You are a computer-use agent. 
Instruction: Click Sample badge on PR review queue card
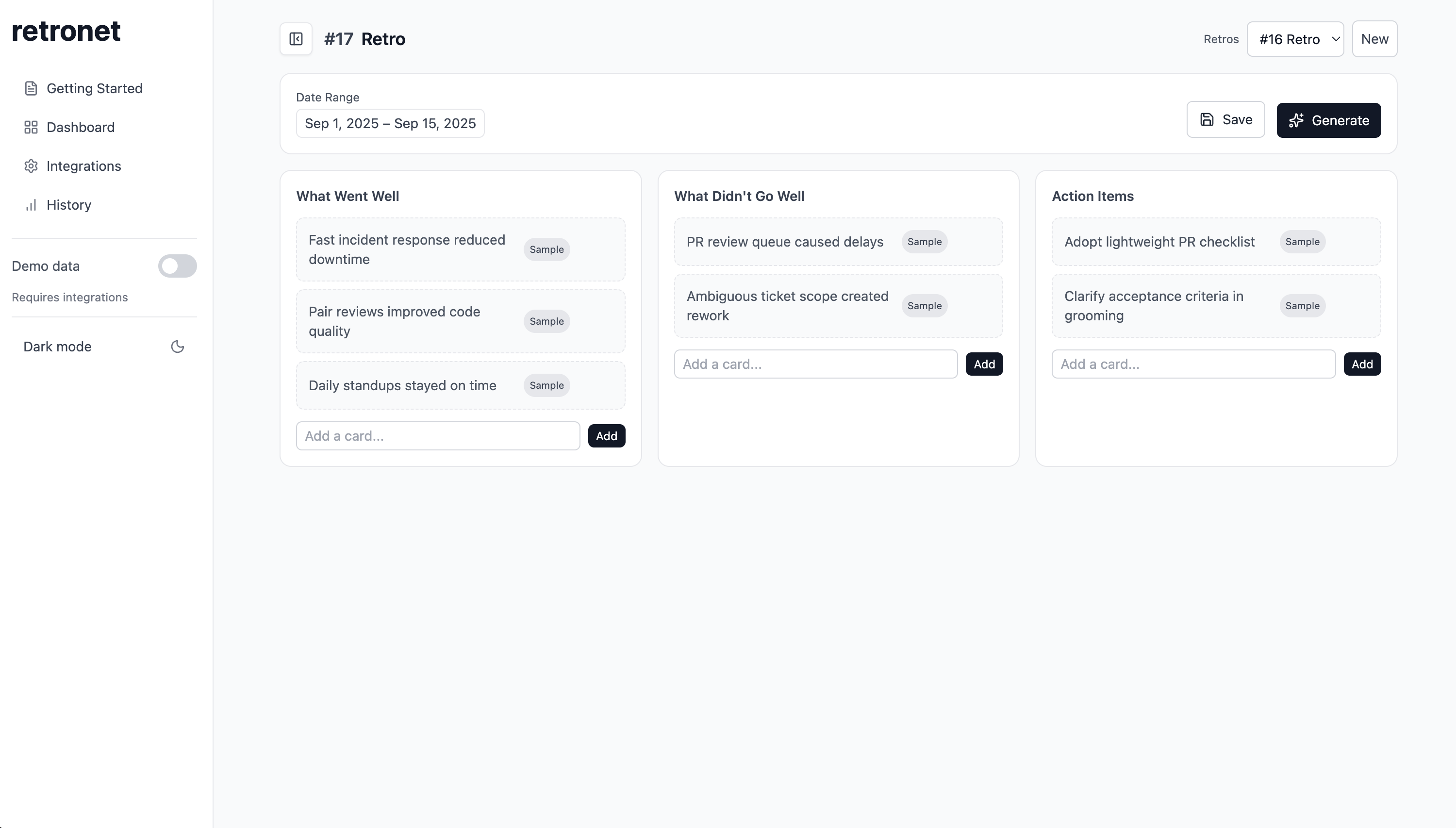click(924, 242)
